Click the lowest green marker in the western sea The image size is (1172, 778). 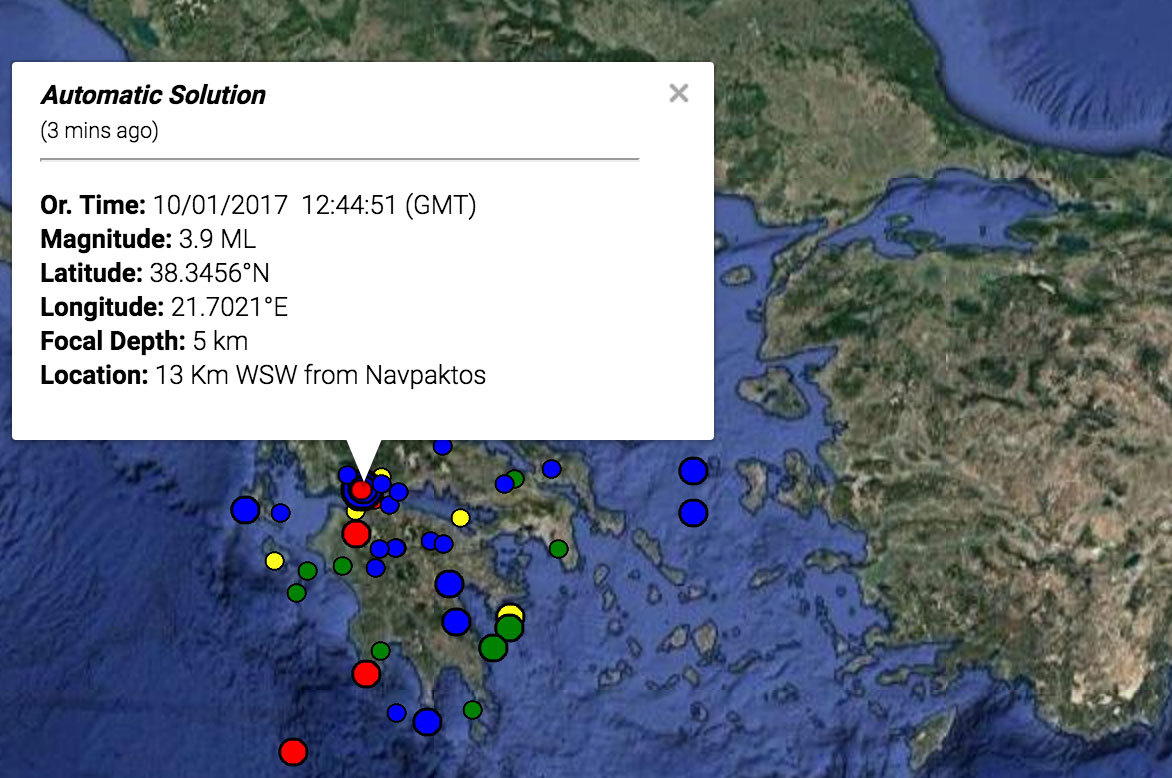[x=297, y=593]
